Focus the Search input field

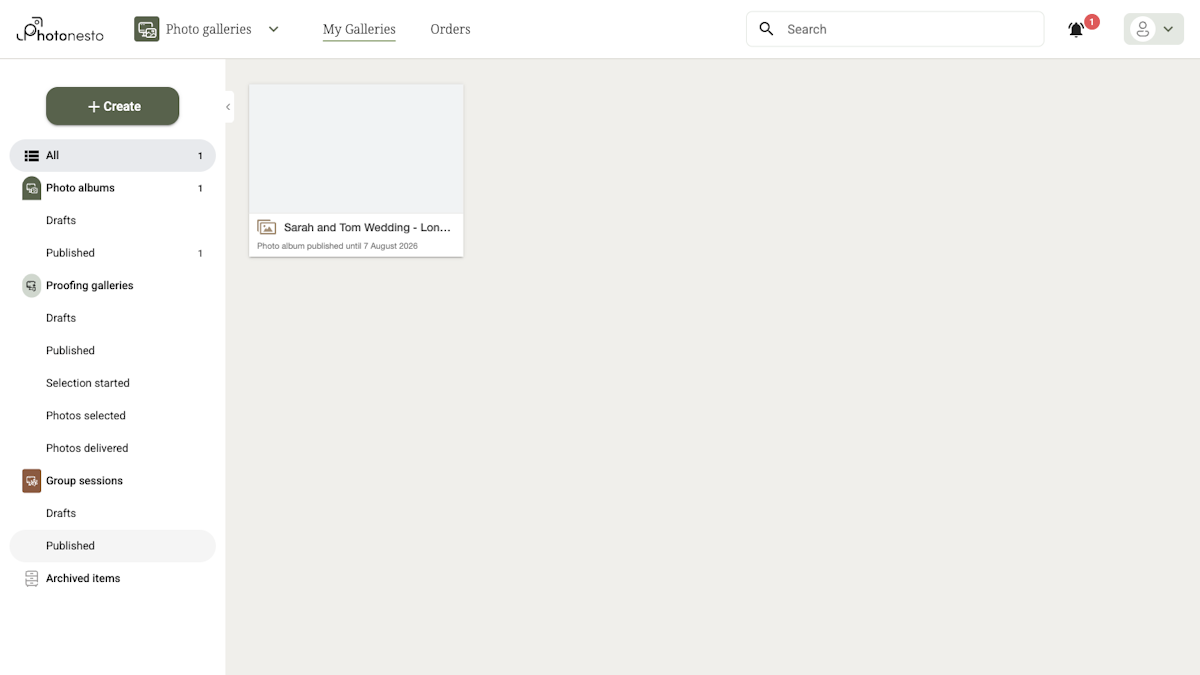[895, 29]
